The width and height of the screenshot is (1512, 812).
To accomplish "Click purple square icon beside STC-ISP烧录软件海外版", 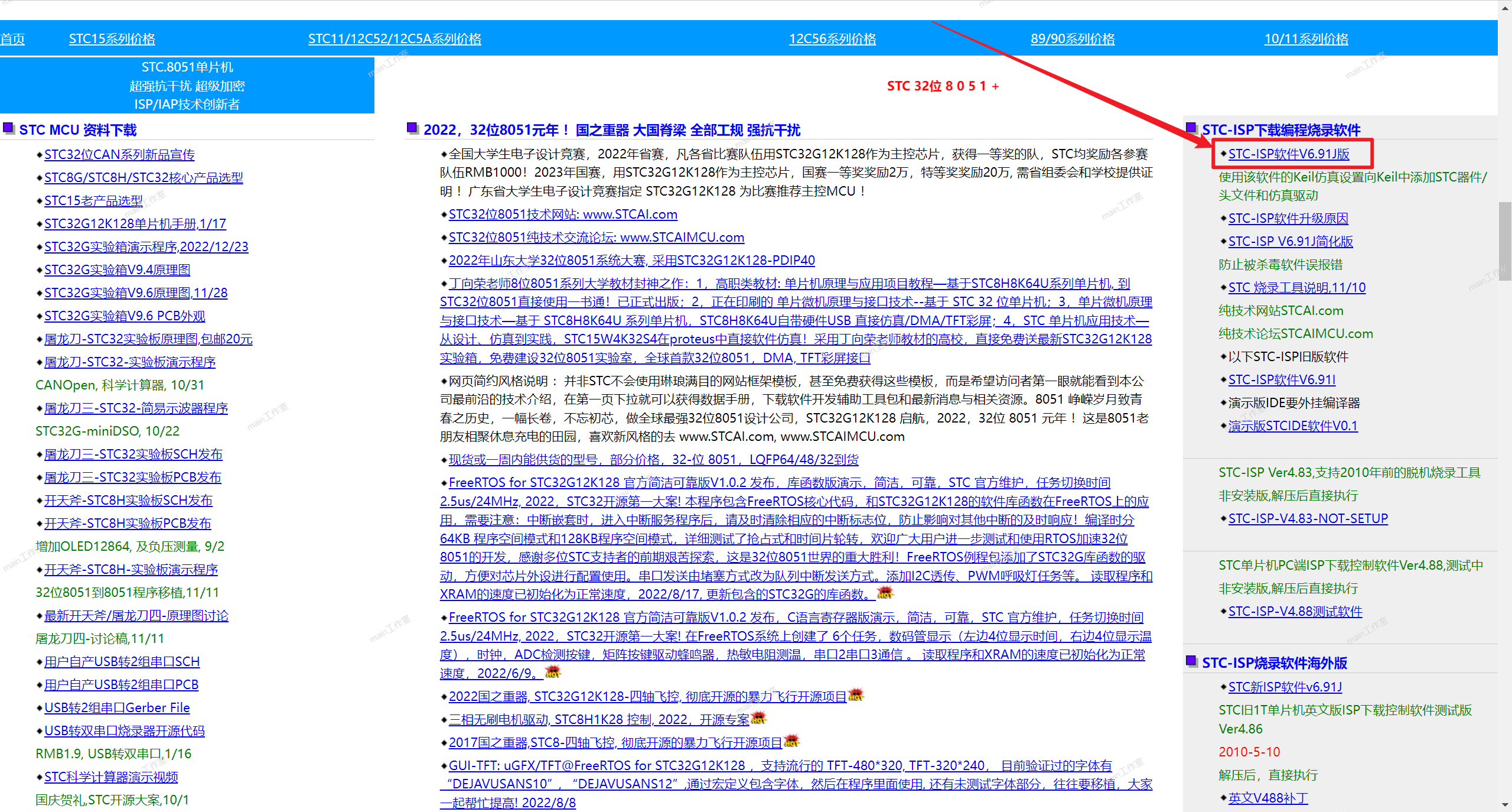I will [1191, 661].
